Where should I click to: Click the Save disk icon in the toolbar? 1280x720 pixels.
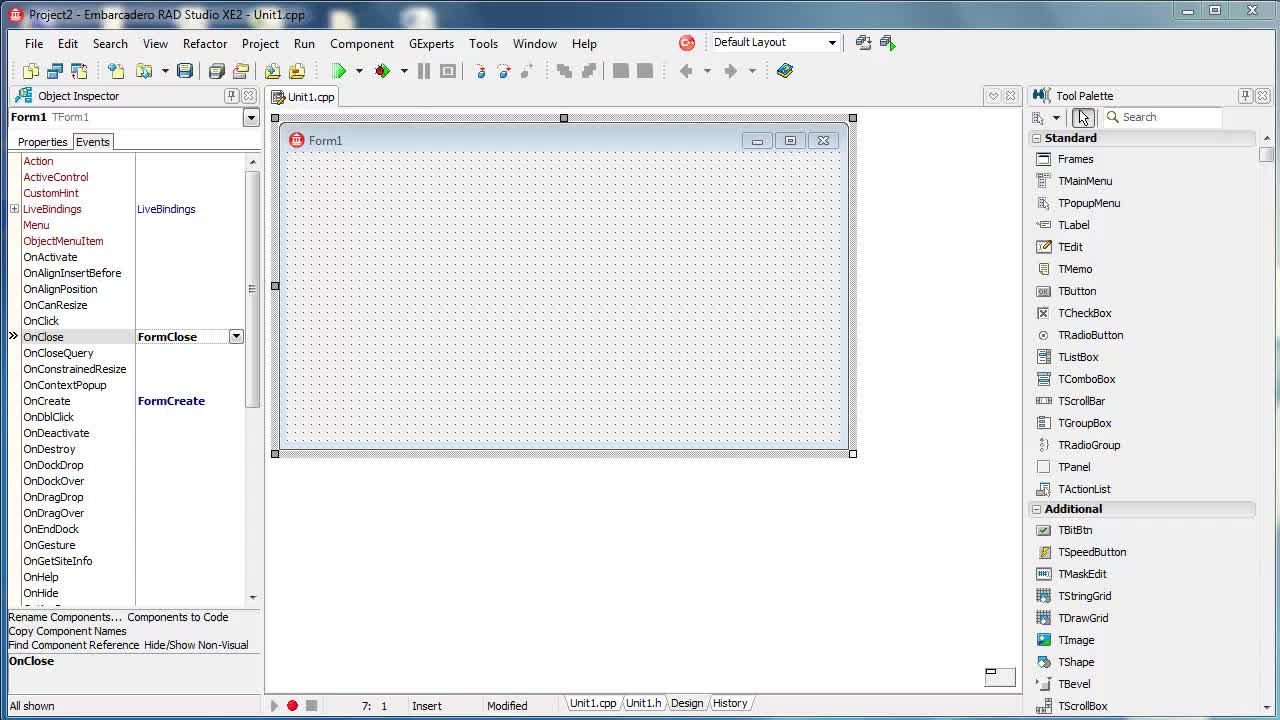(185, 71)
